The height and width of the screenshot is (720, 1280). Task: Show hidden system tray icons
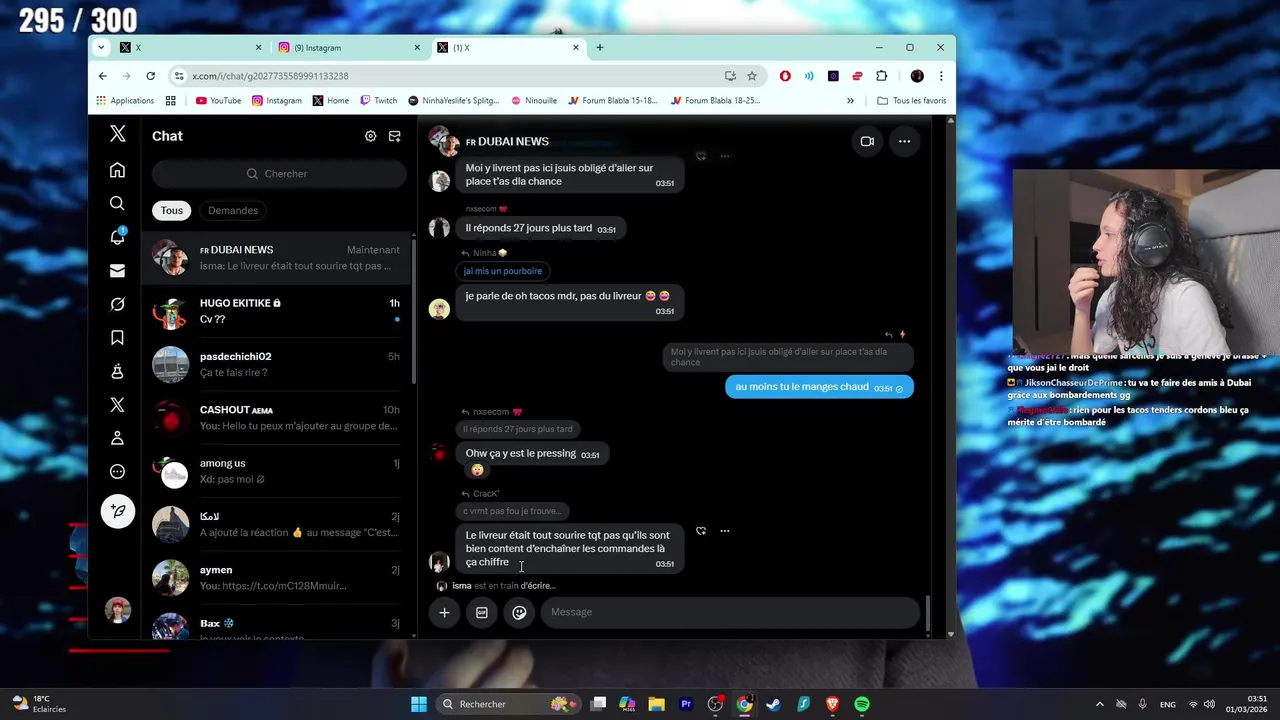pos(1099,704)
